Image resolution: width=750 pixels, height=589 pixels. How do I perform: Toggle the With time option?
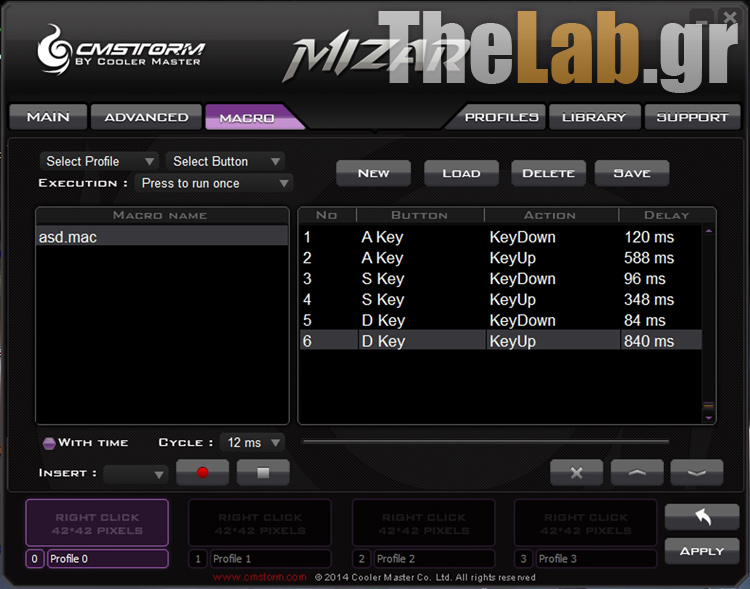tap(48, 443)
